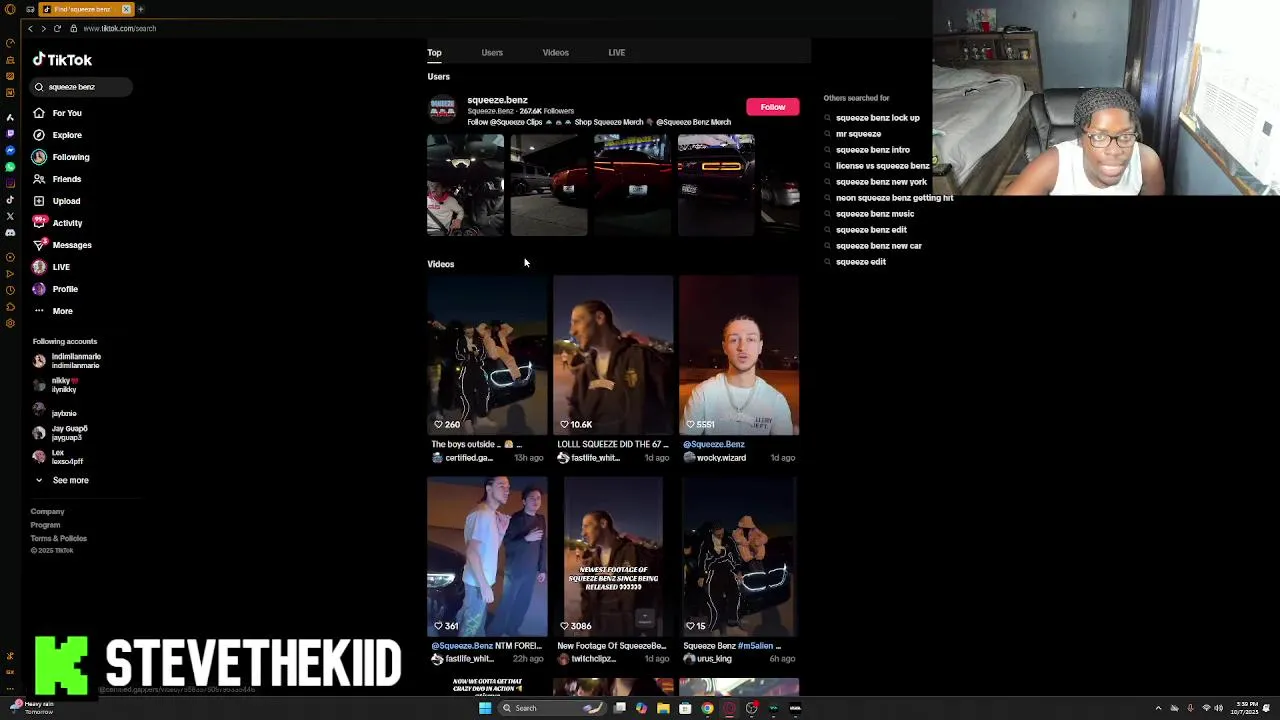Go to the For You feed
Screen dimensions: 1280x720
click(57, 113)
